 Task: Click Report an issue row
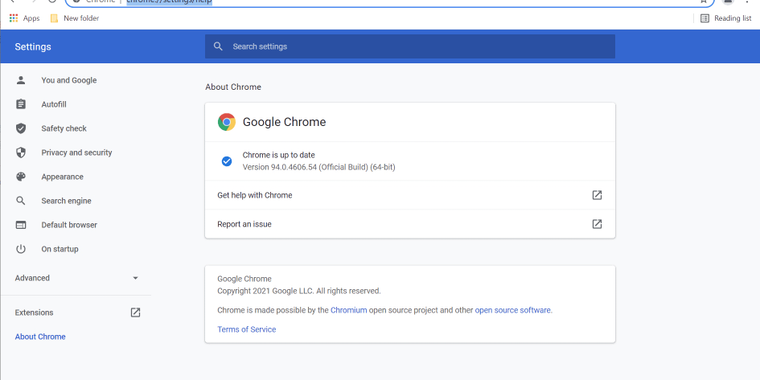(x=410, y=224)
